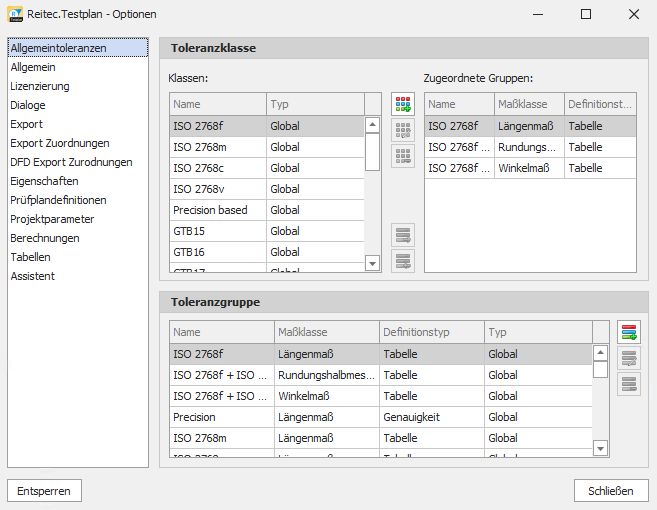Click remove group from class icon
Image resolution: width=657 pixels, height=510 pixels.
click(403, 261)
